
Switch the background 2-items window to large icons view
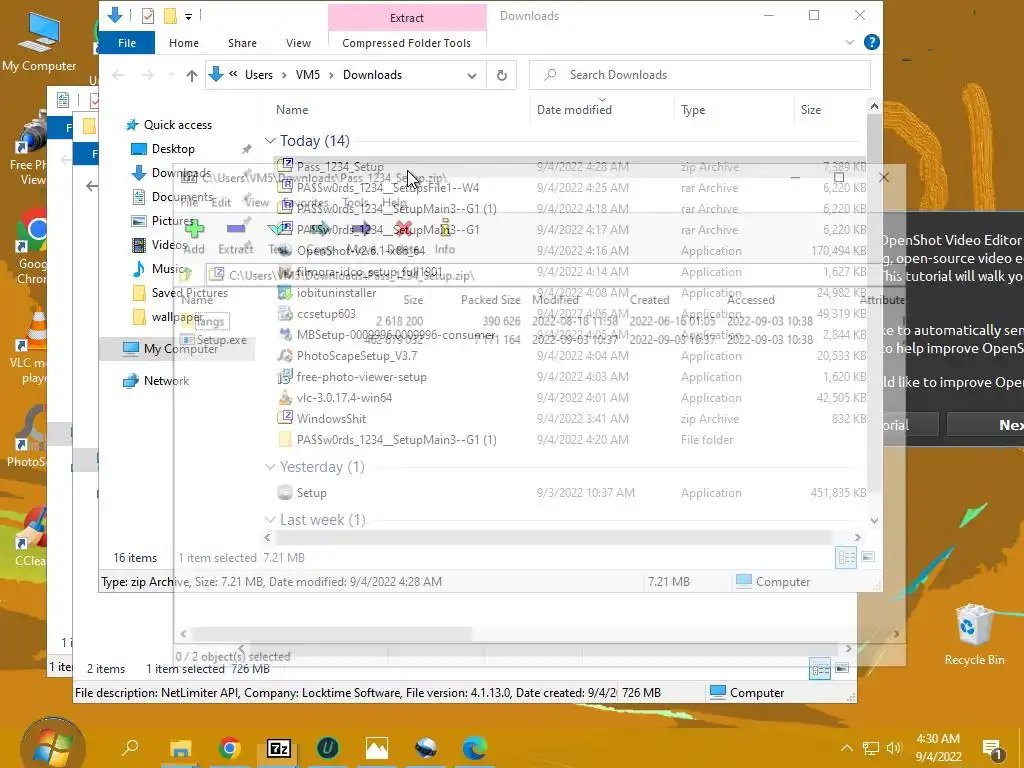(x=842, y=668)
